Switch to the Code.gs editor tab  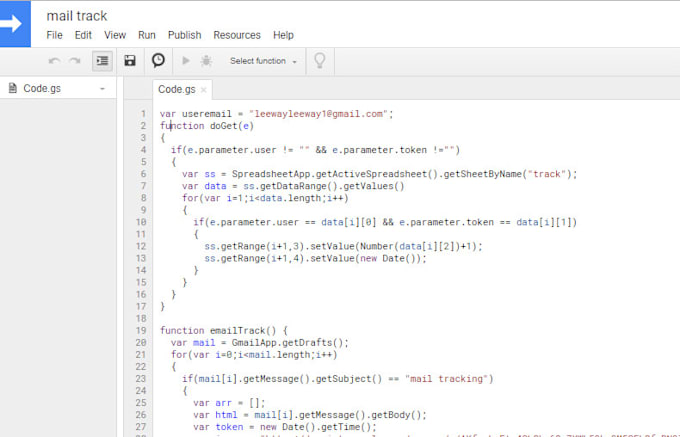tap(177, 89)
